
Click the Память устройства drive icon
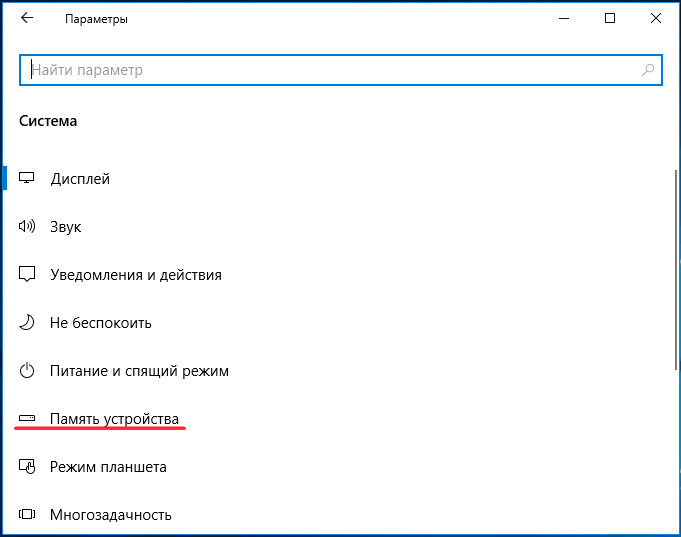pyautogui.click(x=26, y=418)
